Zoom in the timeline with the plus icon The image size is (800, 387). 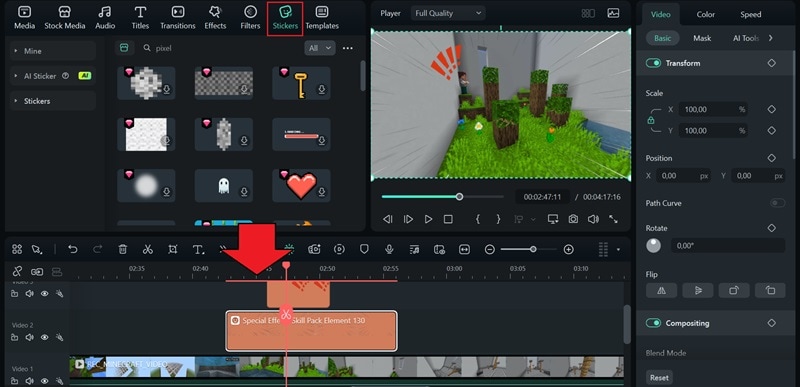[x=568, y=249]
